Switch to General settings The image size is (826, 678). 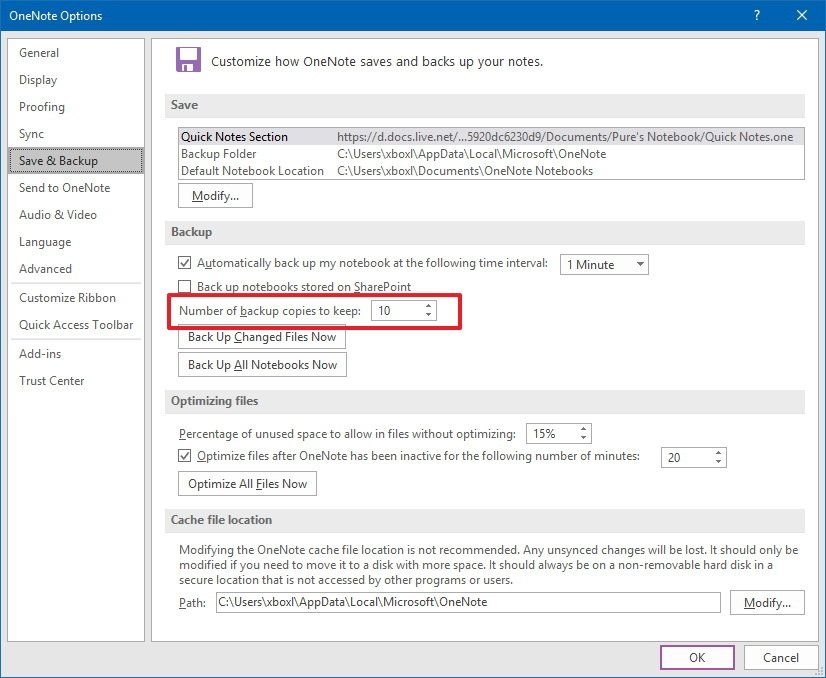(x=40, y=53)
